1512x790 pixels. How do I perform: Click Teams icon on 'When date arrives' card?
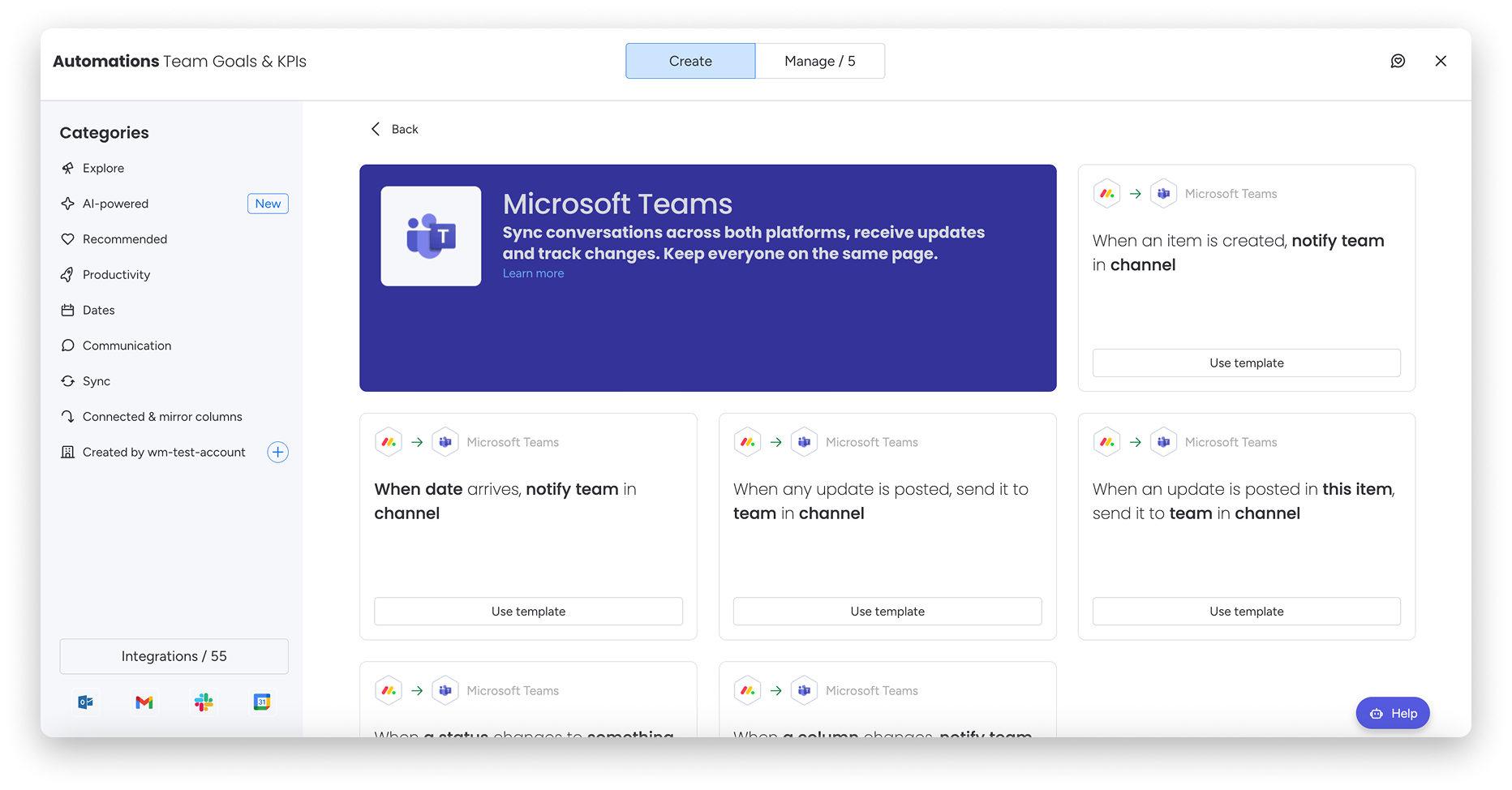click(x=445, y=442)
